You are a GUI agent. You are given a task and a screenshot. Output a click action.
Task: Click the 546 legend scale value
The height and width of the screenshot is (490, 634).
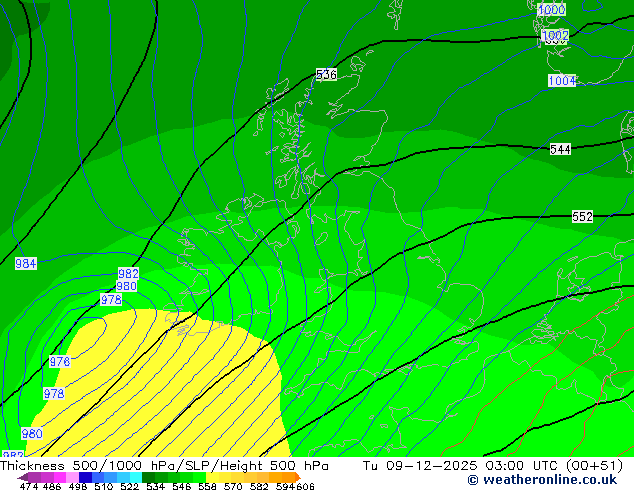point(181,486)
